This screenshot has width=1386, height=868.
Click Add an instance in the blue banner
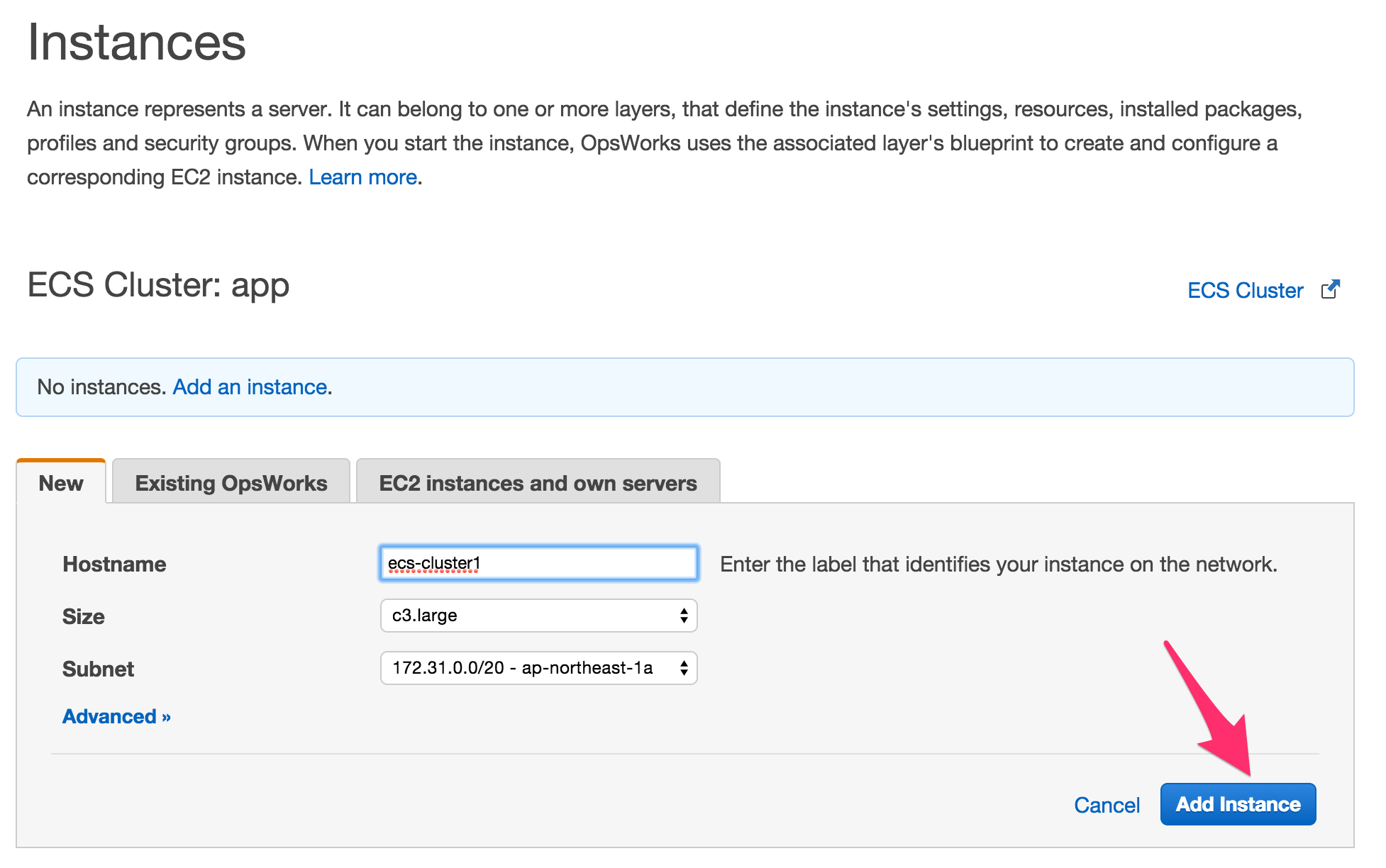249,386
